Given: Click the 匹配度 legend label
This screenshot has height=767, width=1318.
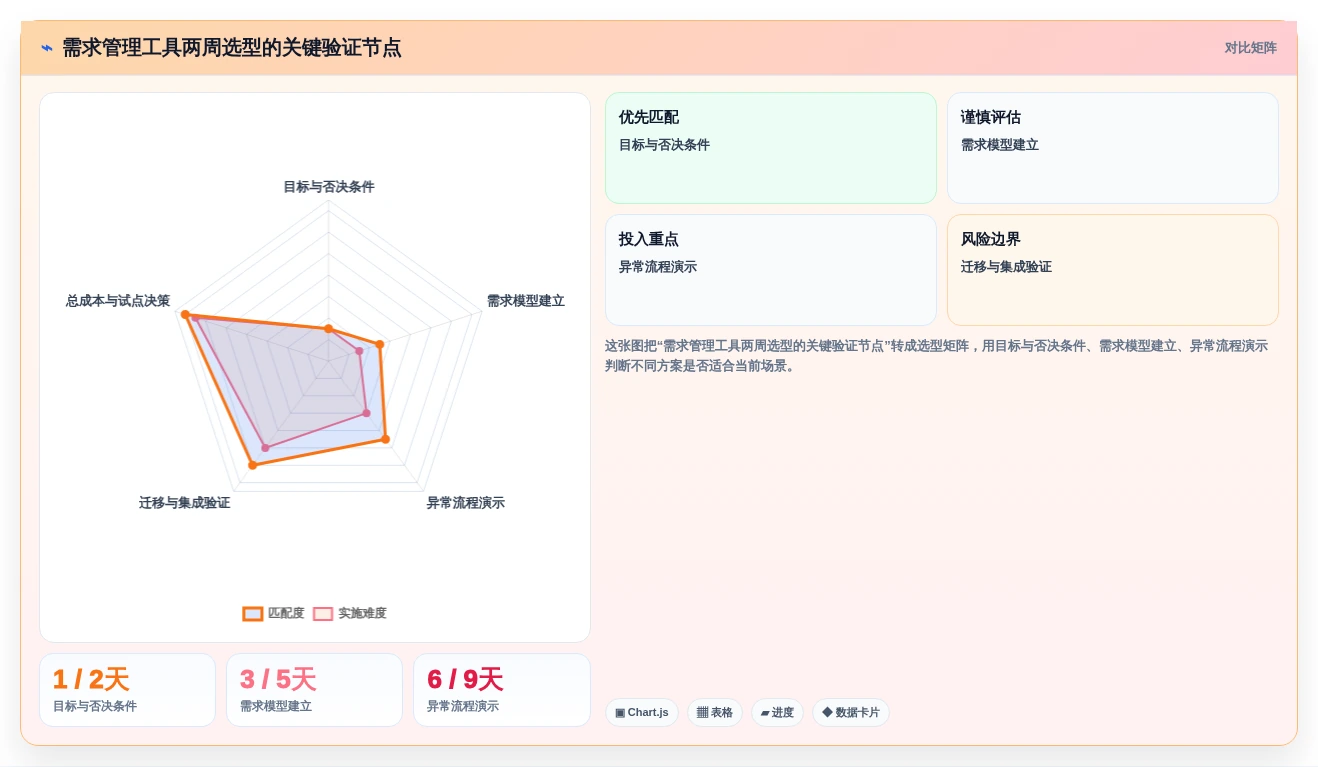Looking at the screenshot, I should (x=286, y=614).
